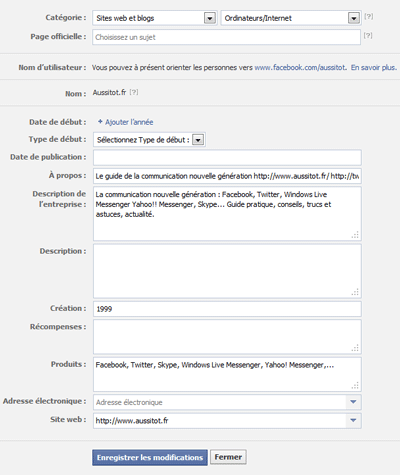Screen dimensions: 400x475
Task: Expand the Site web field dropdown arrow
Action: point(353,420)
